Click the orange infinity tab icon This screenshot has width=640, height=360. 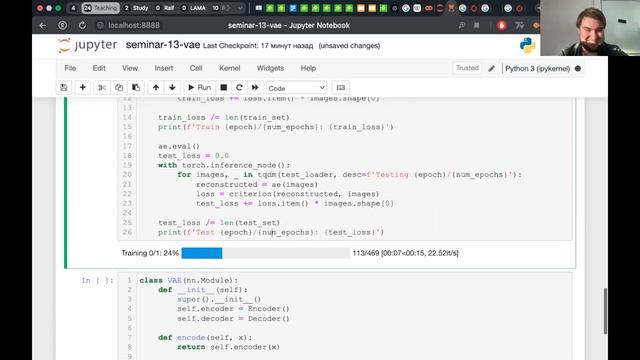[x=429, y=8]
